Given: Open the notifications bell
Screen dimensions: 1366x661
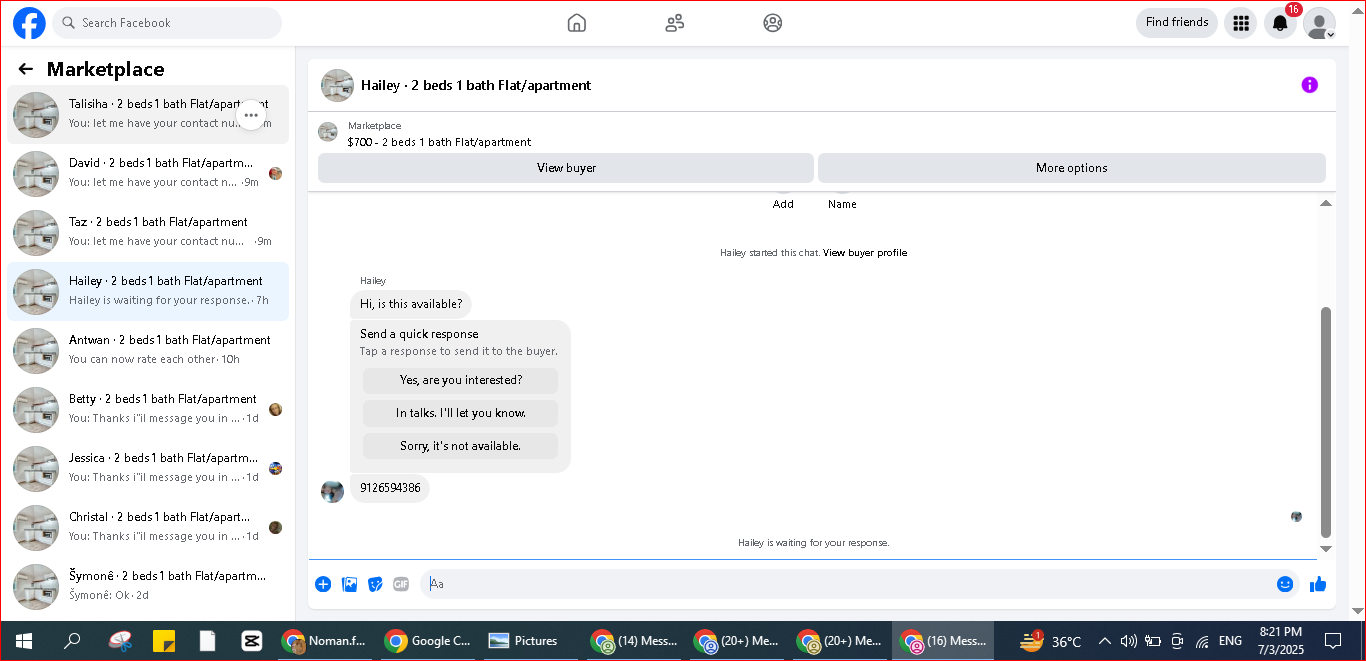Looking at the screenshot, I should [x=1280, y=23].
